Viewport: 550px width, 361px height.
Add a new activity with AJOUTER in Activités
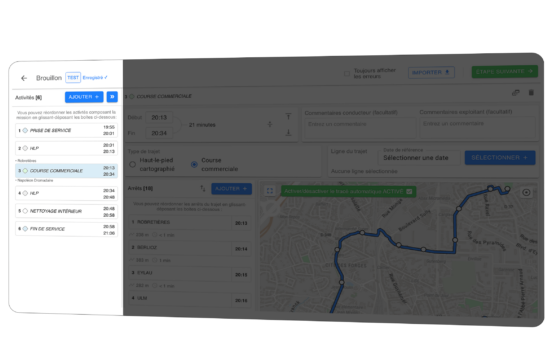tap(84, 97)
